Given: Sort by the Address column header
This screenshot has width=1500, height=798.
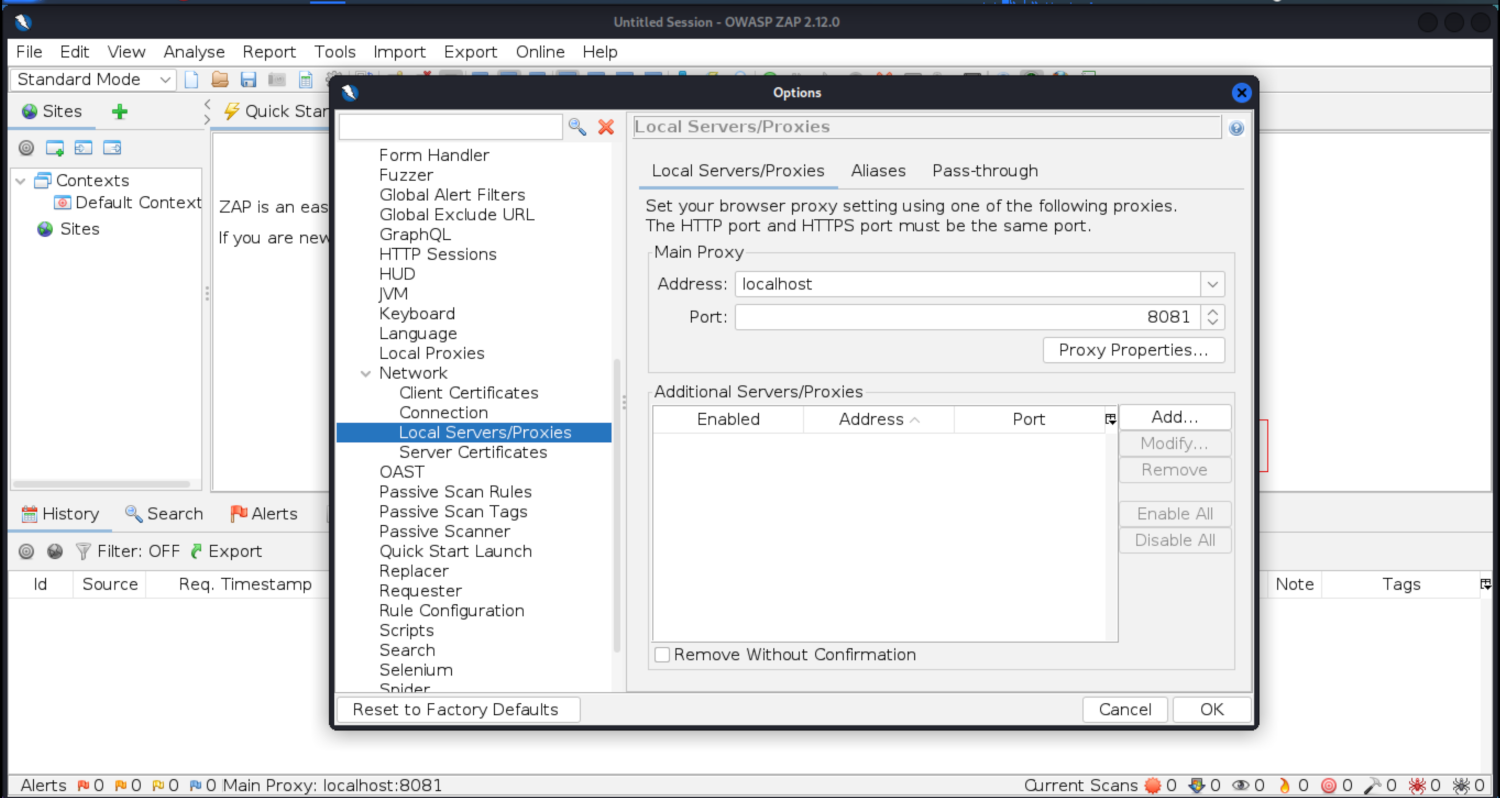Looking at the screenshot, I should 878,419.
